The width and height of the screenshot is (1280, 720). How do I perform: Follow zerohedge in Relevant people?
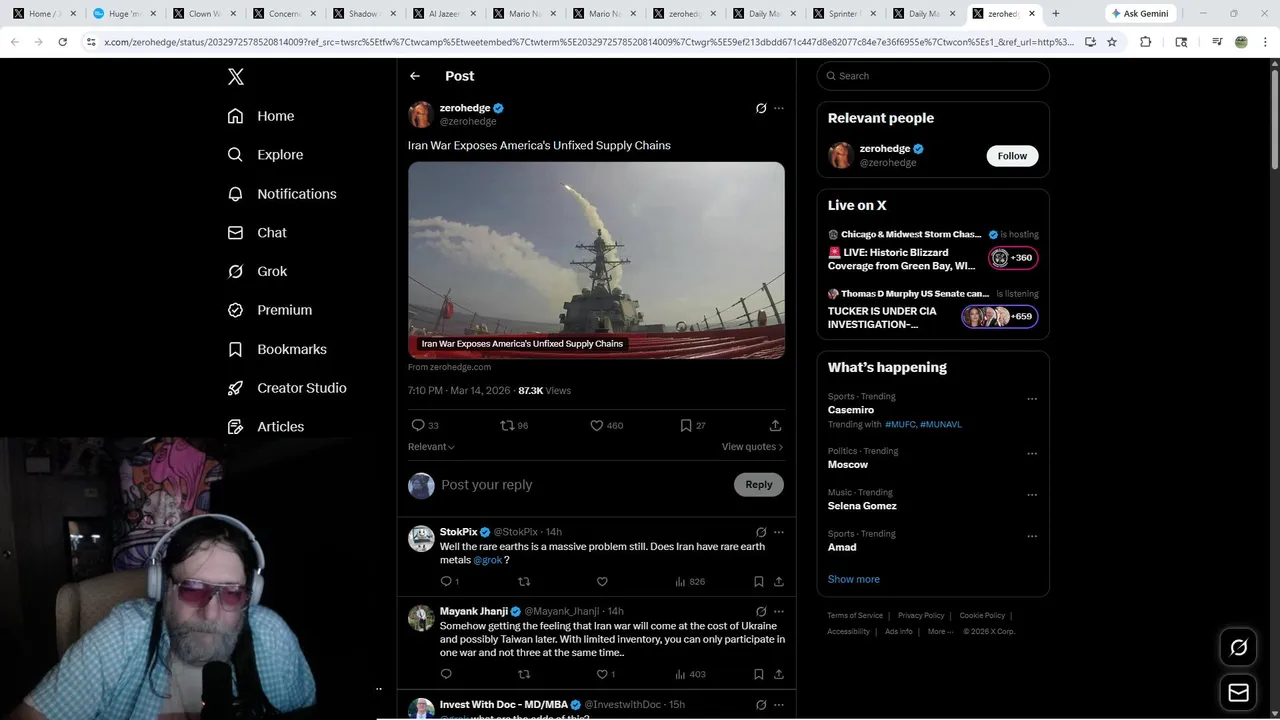pos(1012,156)
